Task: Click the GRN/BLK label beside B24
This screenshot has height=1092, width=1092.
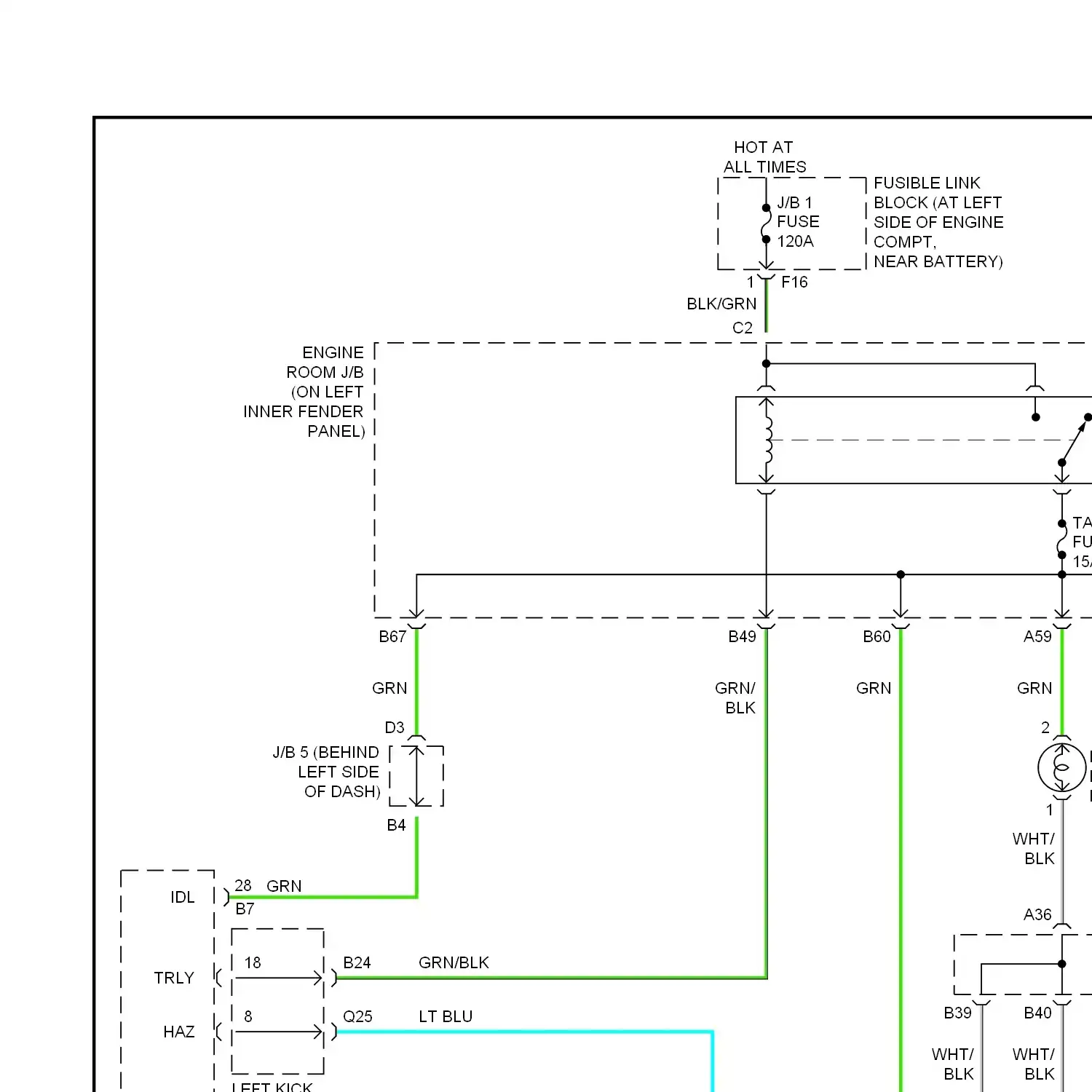Action: click(x=454, y=963)
